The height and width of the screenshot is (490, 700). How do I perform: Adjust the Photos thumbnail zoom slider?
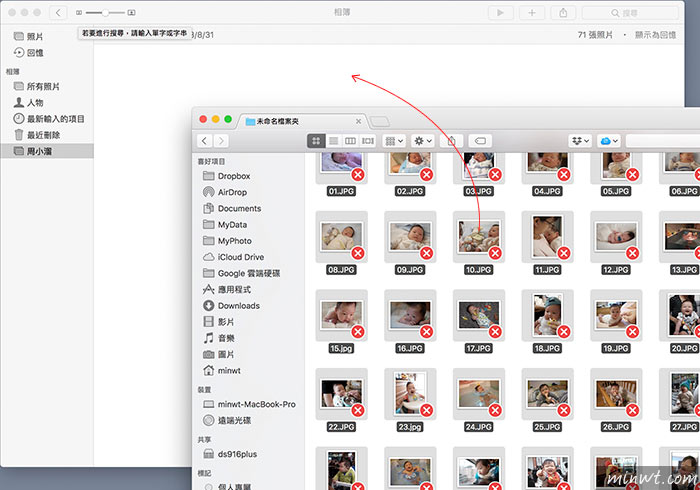[105, 12]
